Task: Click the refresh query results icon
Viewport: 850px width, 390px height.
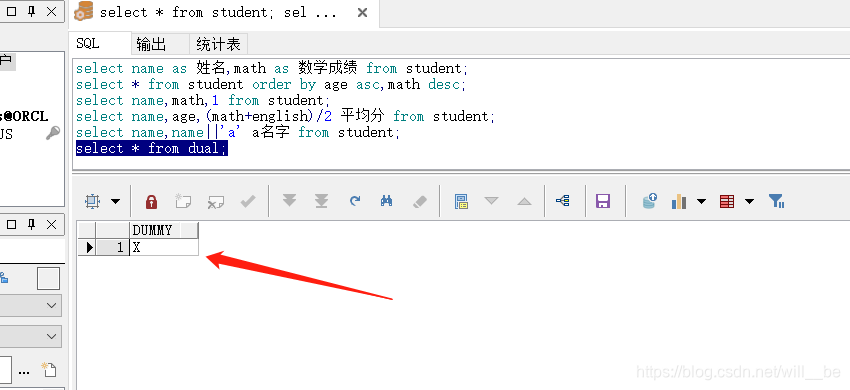Action: pos(355,201)
